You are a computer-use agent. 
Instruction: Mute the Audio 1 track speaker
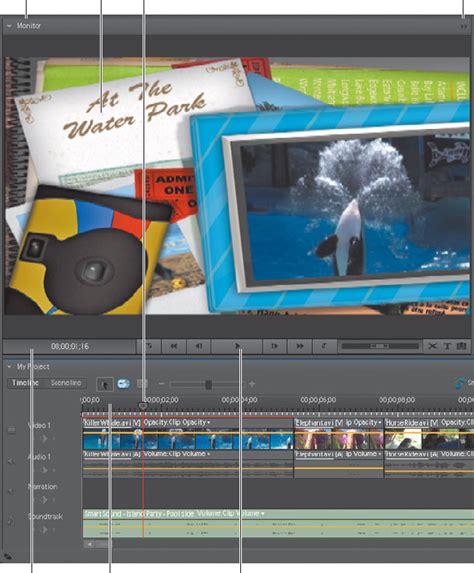11,461
